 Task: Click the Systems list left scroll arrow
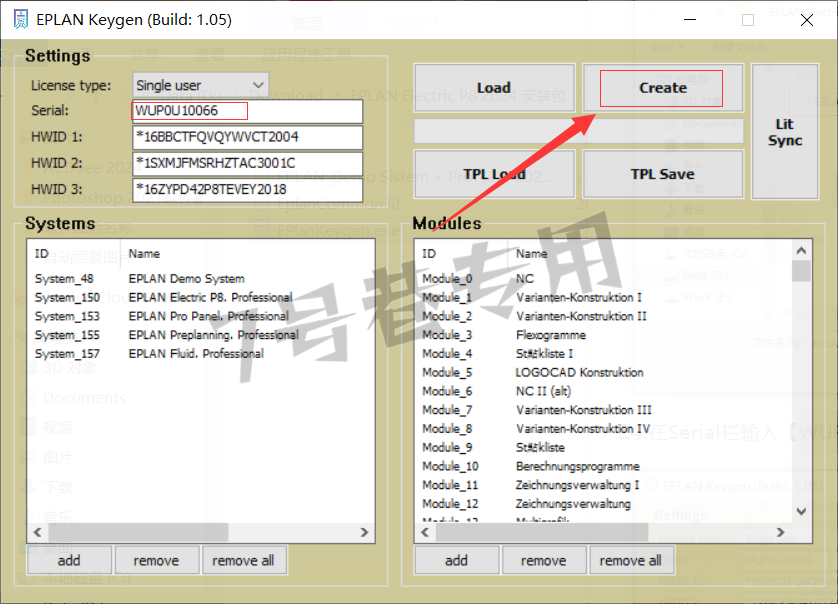pos(37,532)
